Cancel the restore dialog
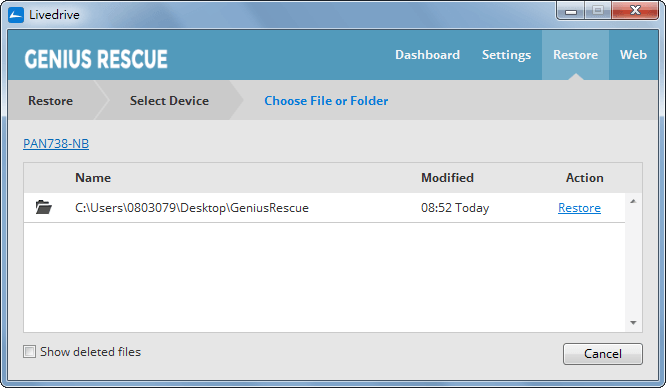The width and height of the screenshot is (666, 388). [603, 354]
